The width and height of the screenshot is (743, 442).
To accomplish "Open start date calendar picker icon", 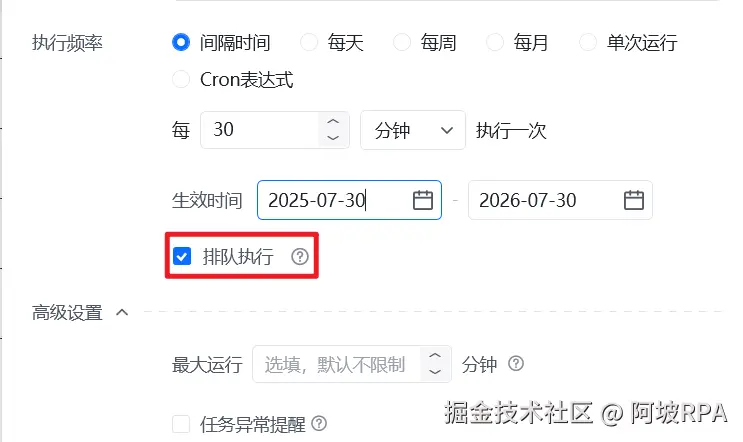I will [x=423, y=200].
